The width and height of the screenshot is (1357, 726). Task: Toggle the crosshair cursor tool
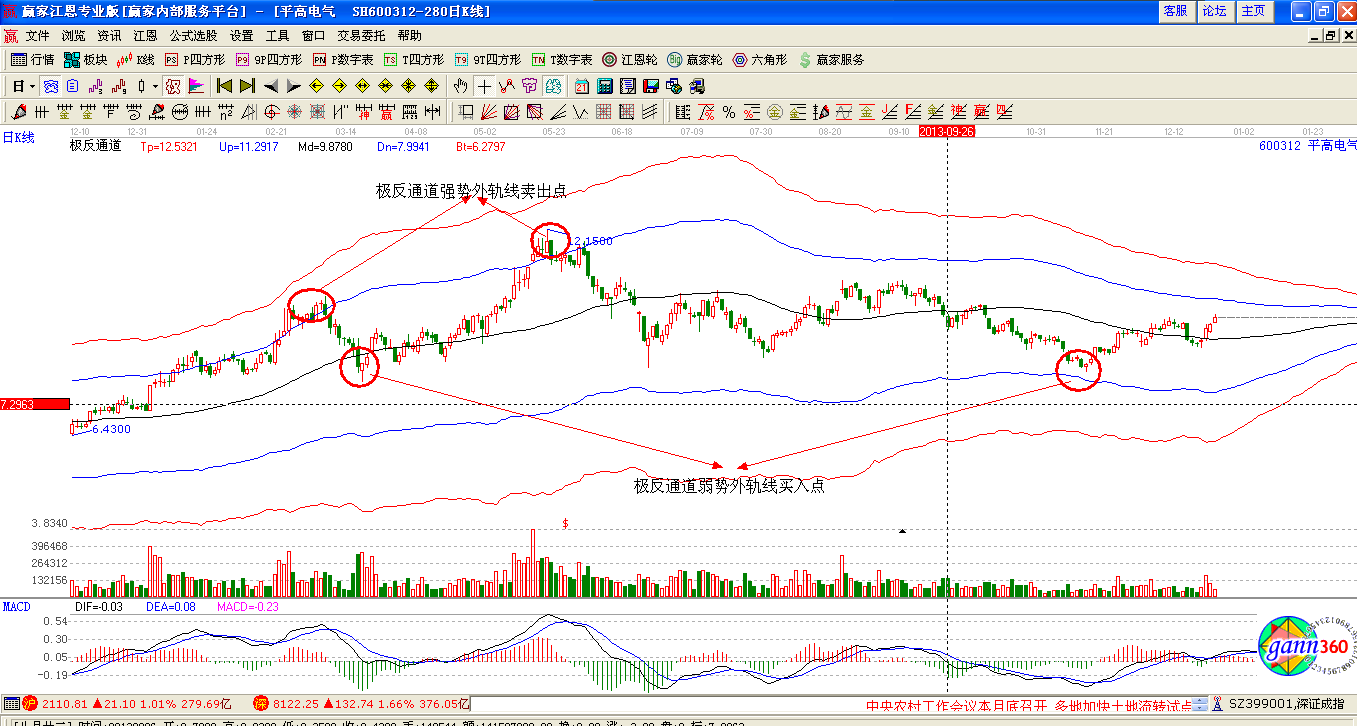484,86
